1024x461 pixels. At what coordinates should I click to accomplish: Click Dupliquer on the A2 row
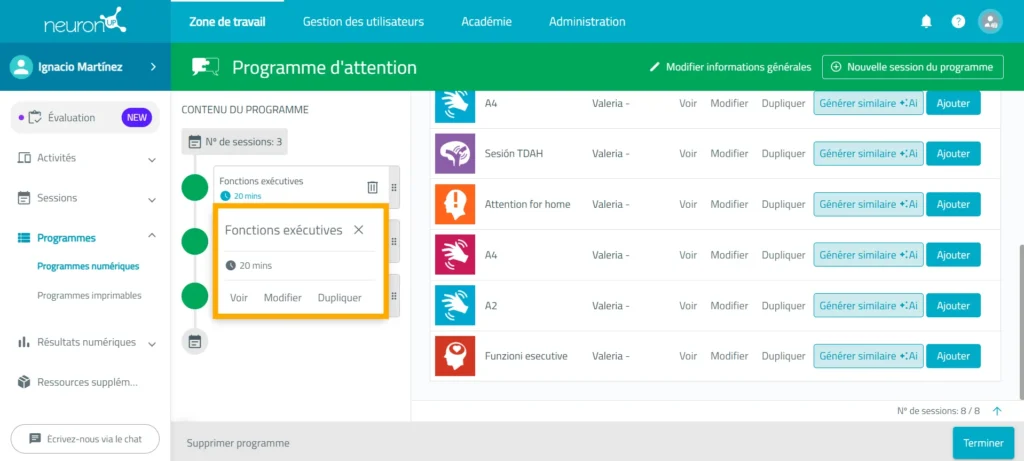click(x=784, y=306)
